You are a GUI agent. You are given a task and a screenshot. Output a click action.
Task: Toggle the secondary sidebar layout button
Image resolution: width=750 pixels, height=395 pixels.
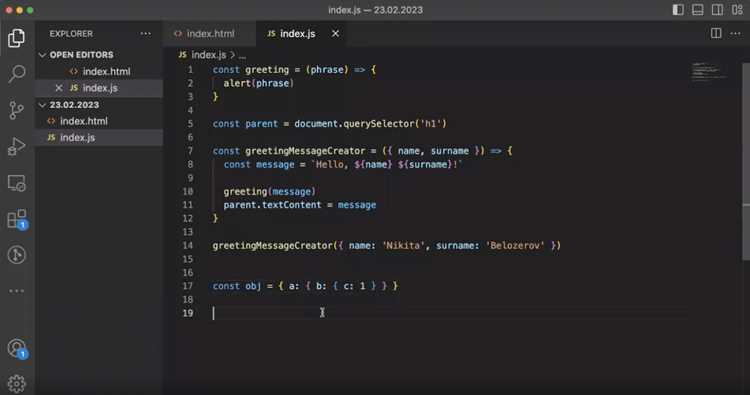[717, 10]
